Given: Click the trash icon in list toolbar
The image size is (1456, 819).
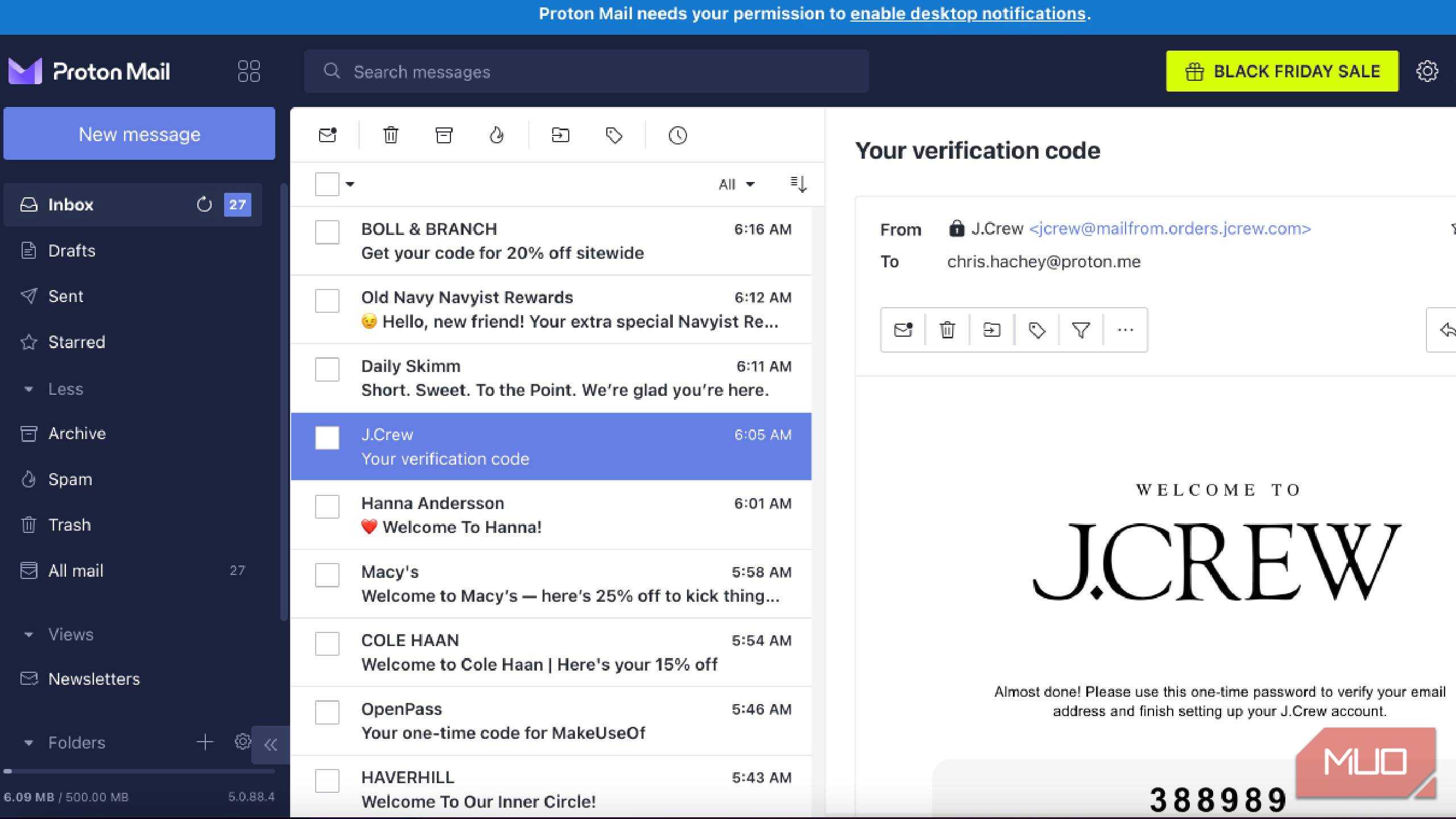Looking at the screenshot, I should point(391,135).
